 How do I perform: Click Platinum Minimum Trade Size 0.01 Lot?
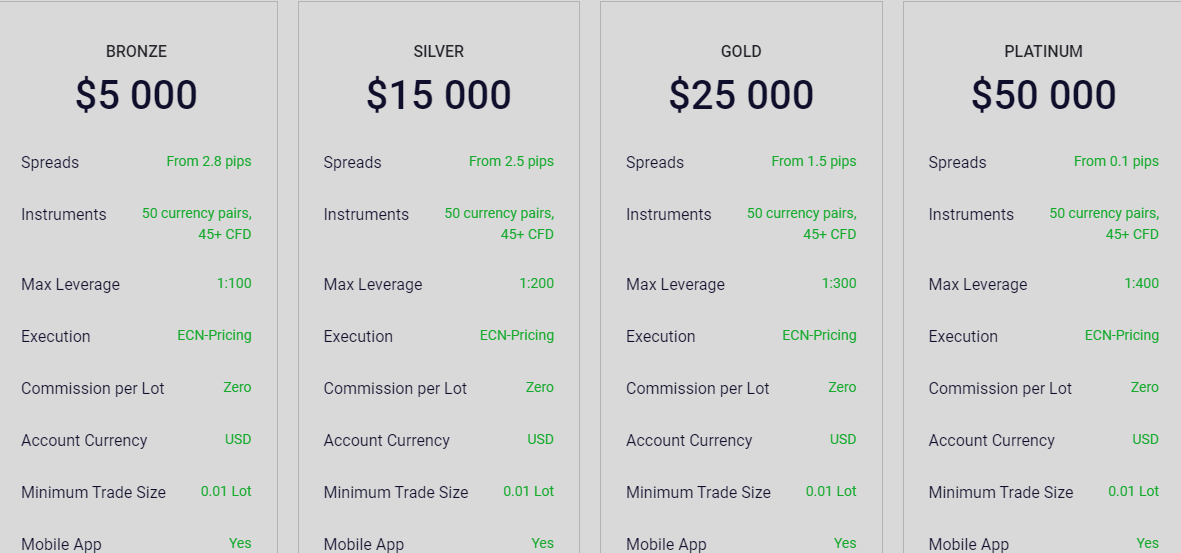[1134, 491]
